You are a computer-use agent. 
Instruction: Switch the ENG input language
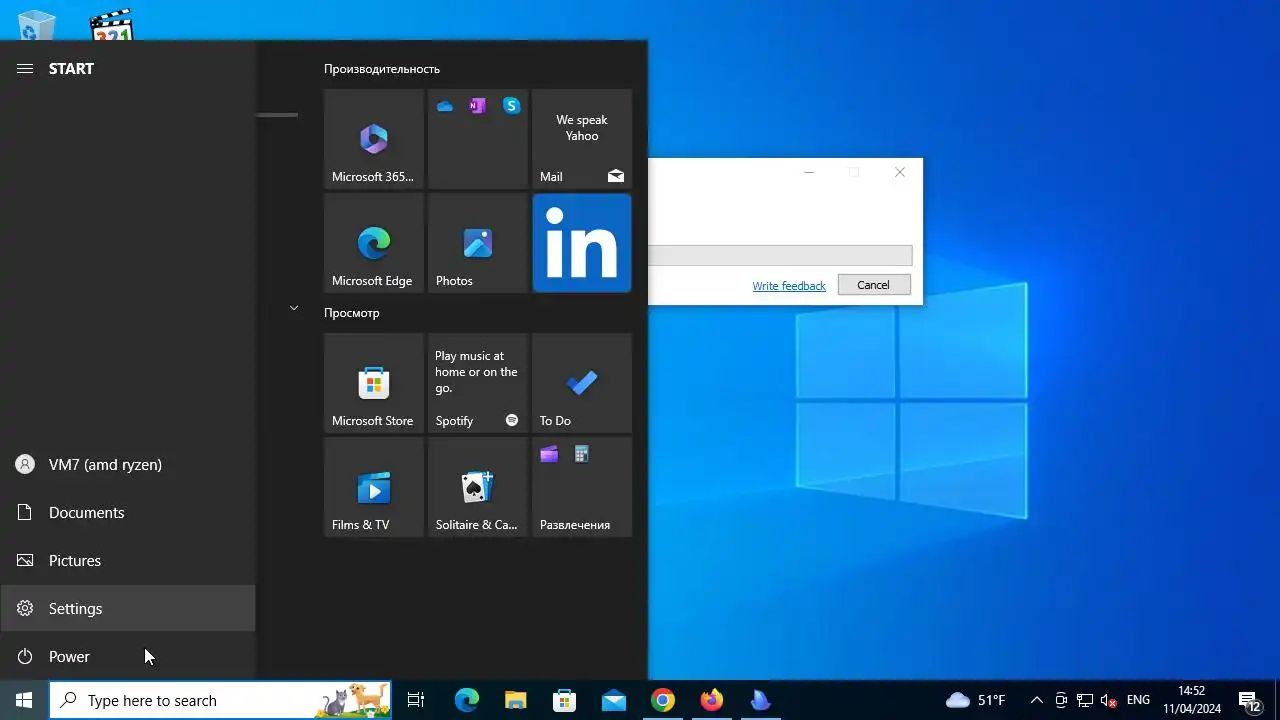[1138, 700]
